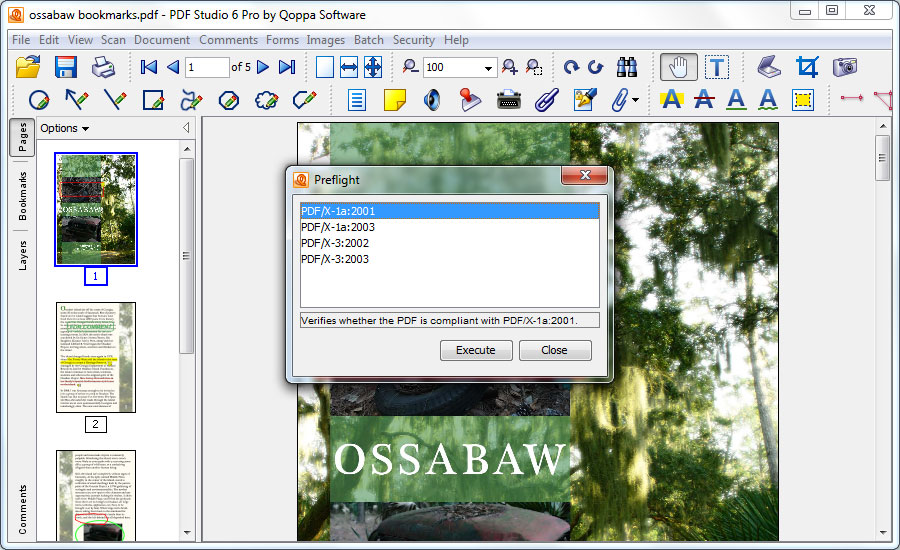Select the Distance measuring tool
This screenshot has width=900, height=550.
852,98
